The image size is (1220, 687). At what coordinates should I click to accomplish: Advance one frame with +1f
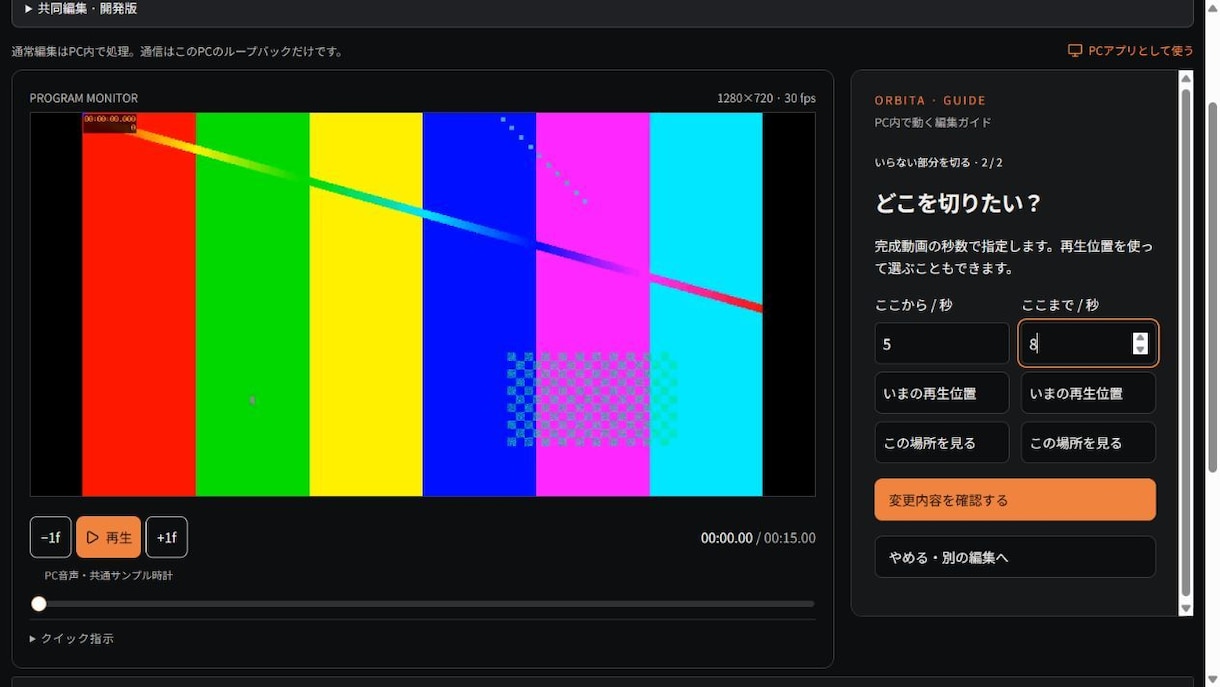(x=167, y=537)
